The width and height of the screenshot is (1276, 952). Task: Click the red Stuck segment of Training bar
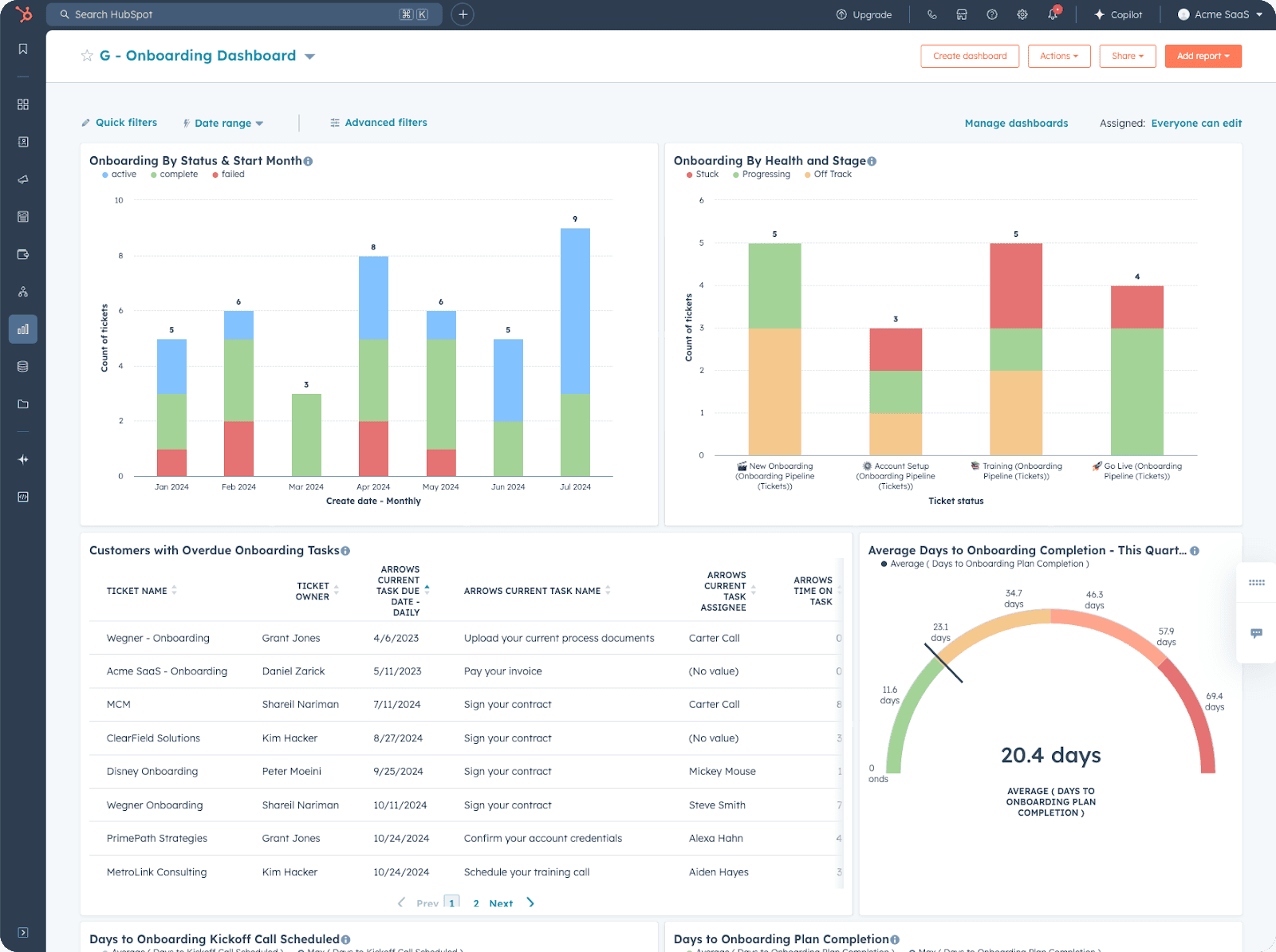[x=1016, y=285]
